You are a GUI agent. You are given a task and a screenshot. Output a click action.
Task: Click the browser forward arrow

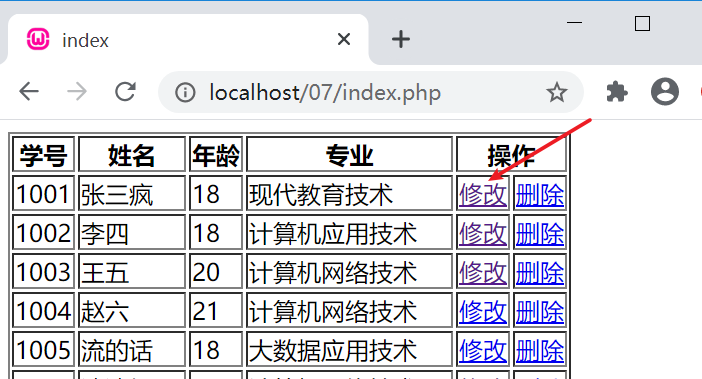77,92
